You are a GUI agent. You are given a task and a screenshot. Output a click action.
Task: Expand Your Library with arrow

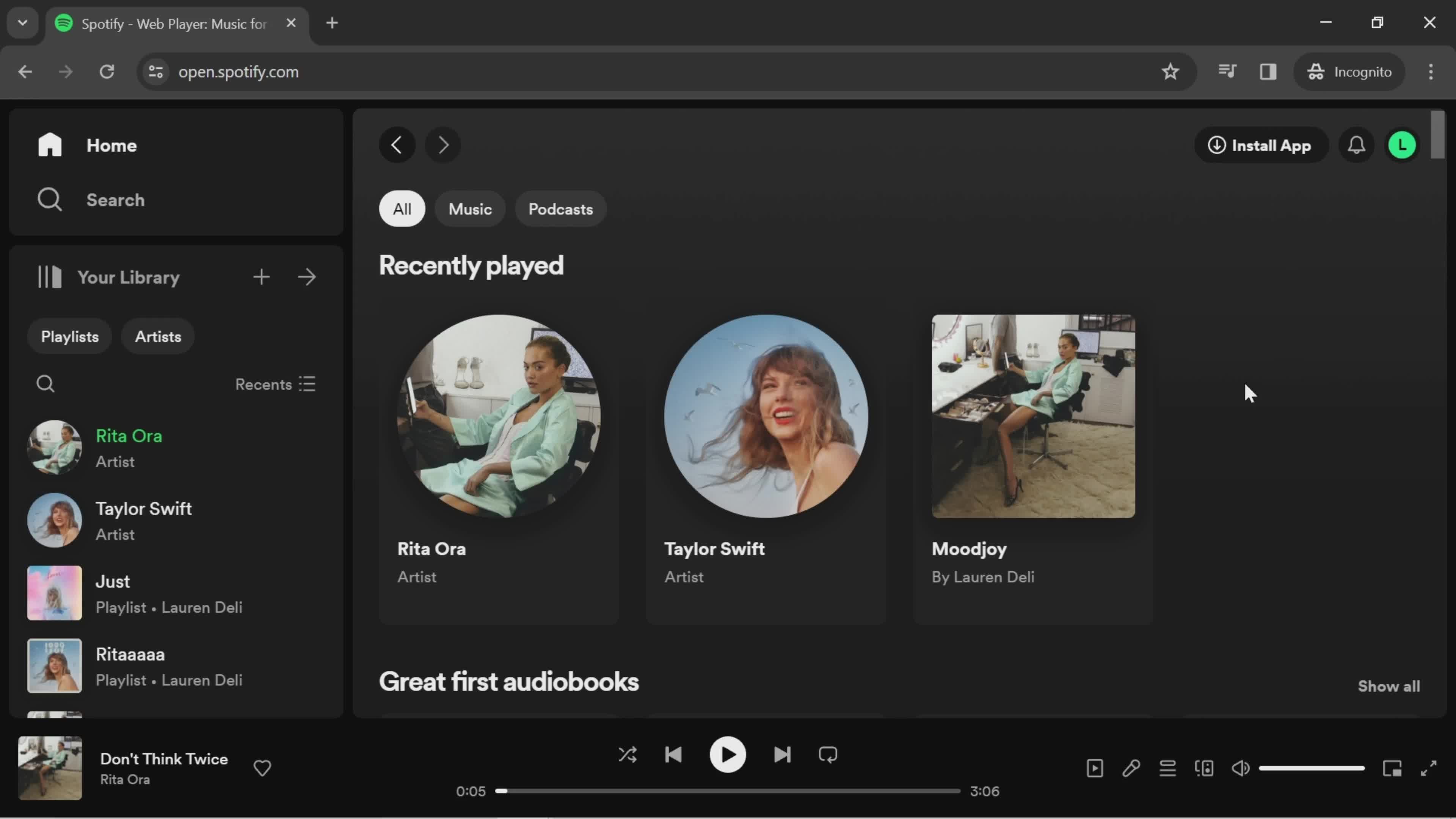pos(307,277)
